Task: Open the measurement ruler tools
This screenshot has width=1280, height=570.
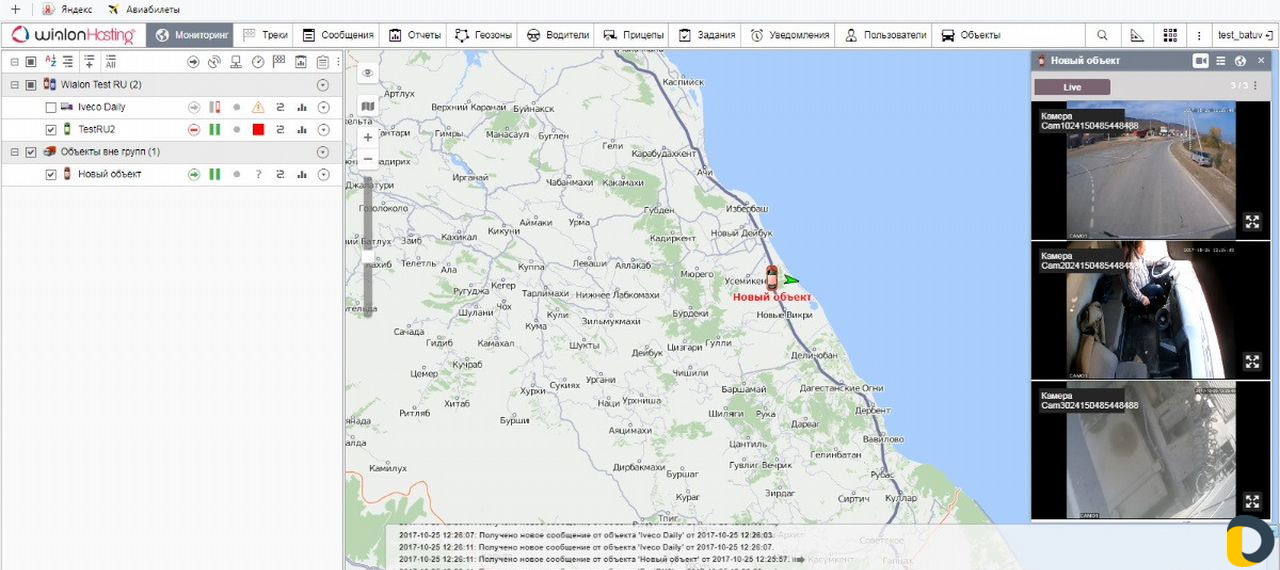Action: 1136,35
